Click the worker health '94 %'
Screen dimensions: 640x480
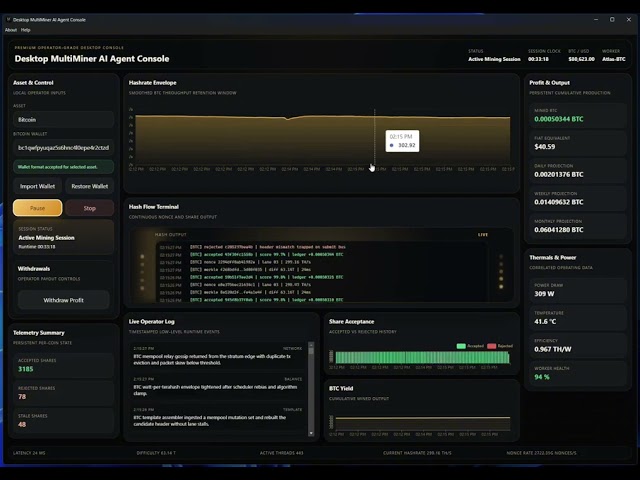pyautogui.click(x=542, y=377)
